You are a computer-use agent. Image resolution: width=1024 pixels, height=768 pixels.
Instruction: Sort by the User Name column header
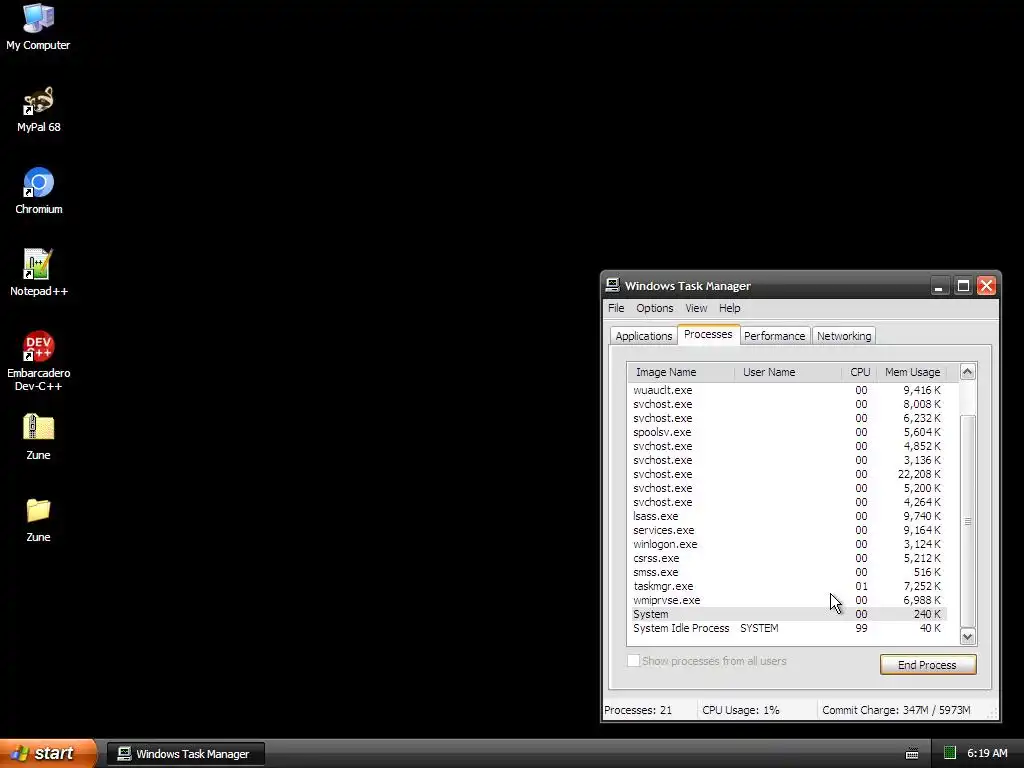coord(788,372)
